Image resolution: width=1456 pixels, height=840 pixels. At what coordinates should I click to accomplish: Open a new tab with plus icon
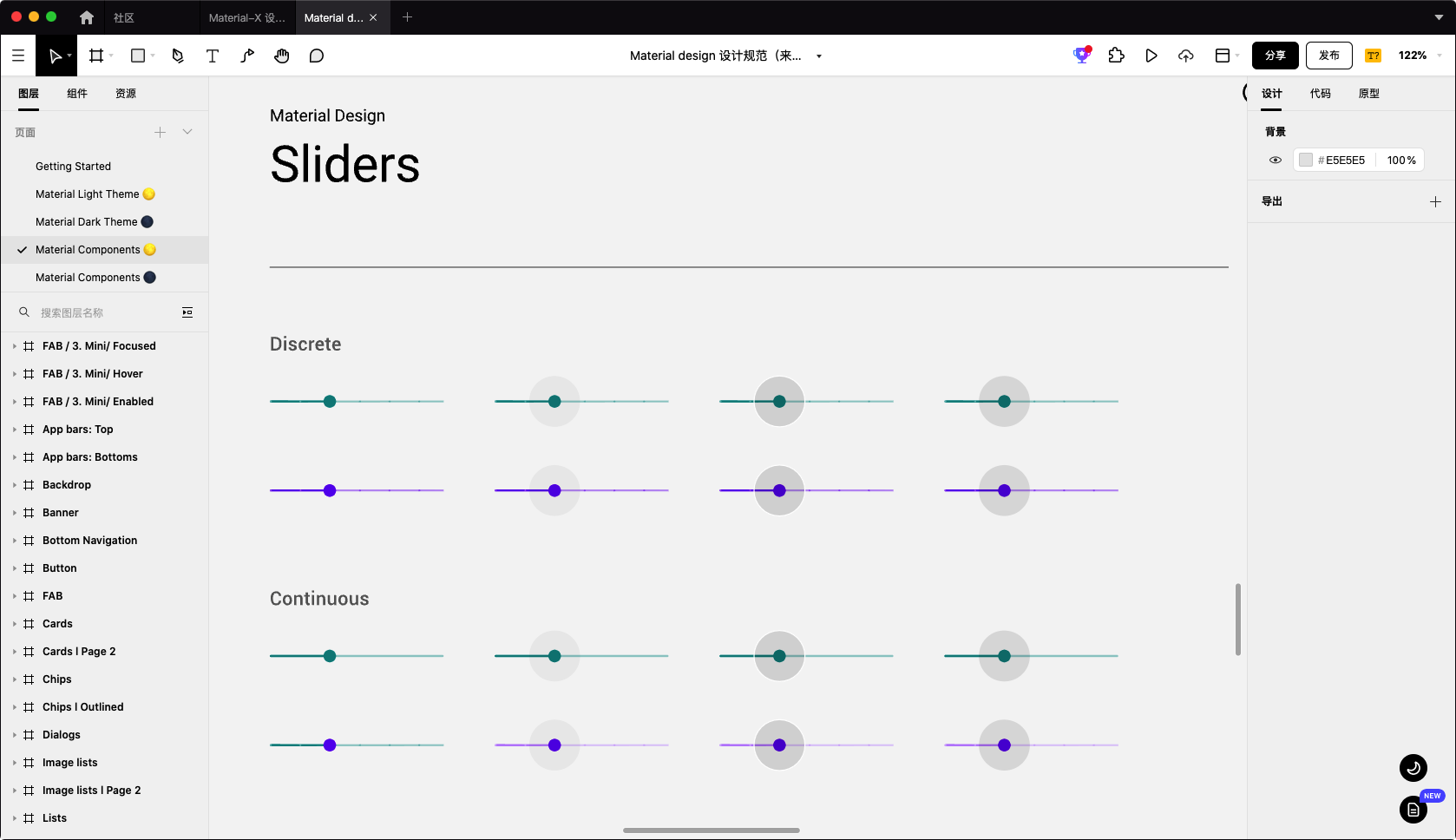click(x=407, y=17)
